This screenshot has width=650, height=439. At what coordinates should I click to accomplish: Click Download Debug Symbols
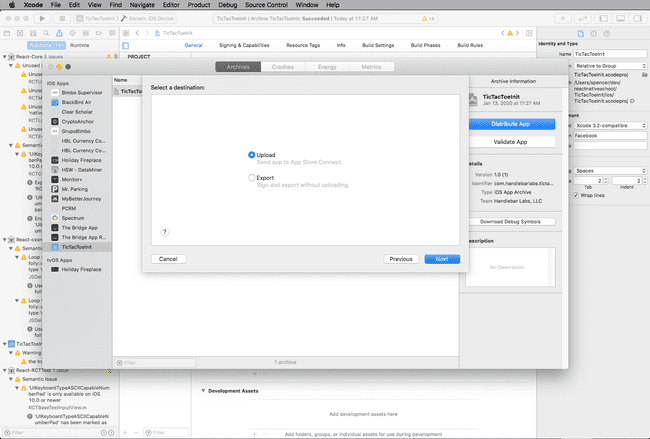(510, 222)
